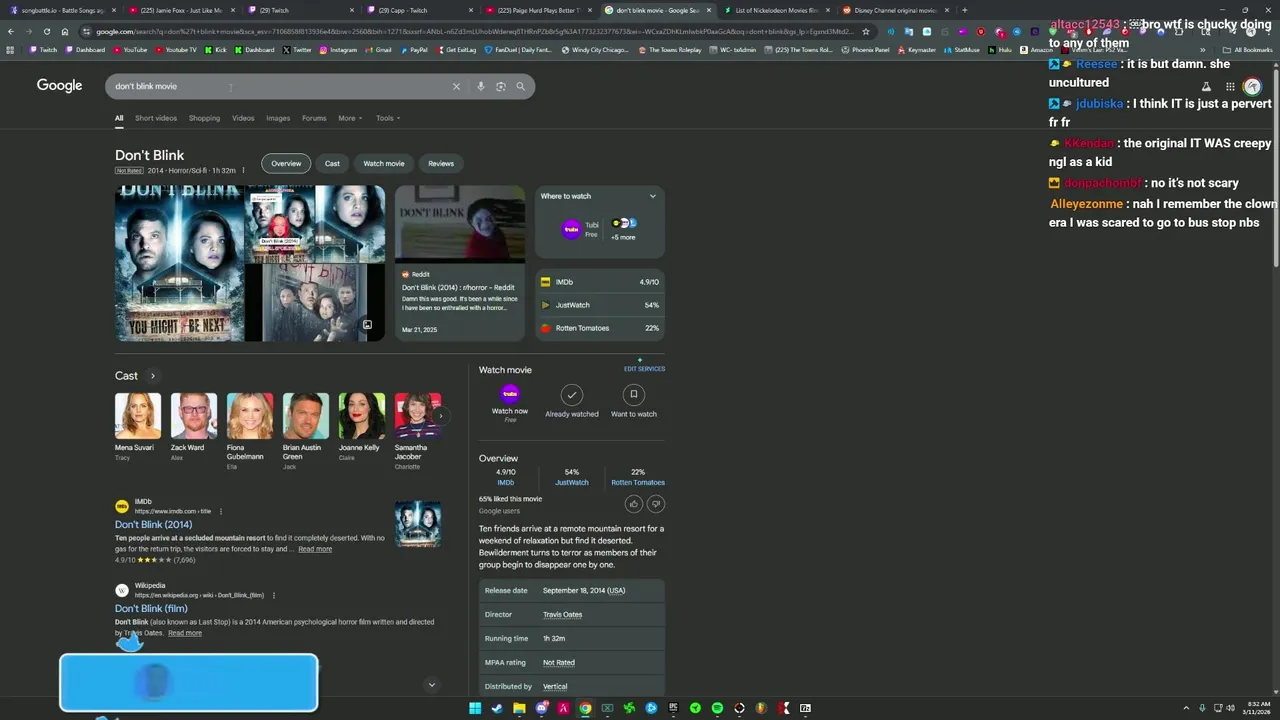
Task: Switch to the Forums search tab
Action: [314, 118]
